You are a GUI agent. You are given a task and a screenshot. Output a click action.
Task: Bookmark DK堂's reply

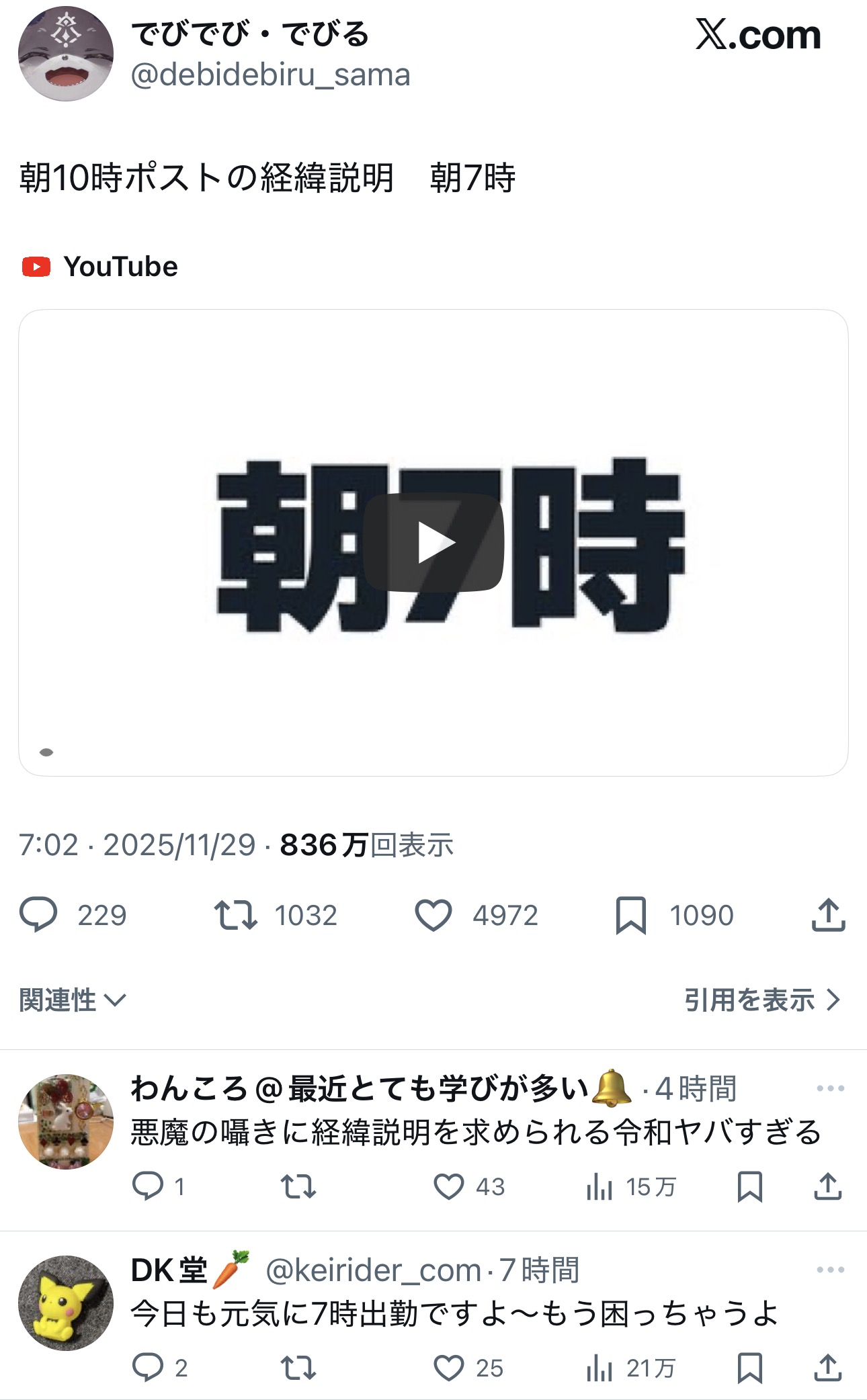coord(749,1368)
